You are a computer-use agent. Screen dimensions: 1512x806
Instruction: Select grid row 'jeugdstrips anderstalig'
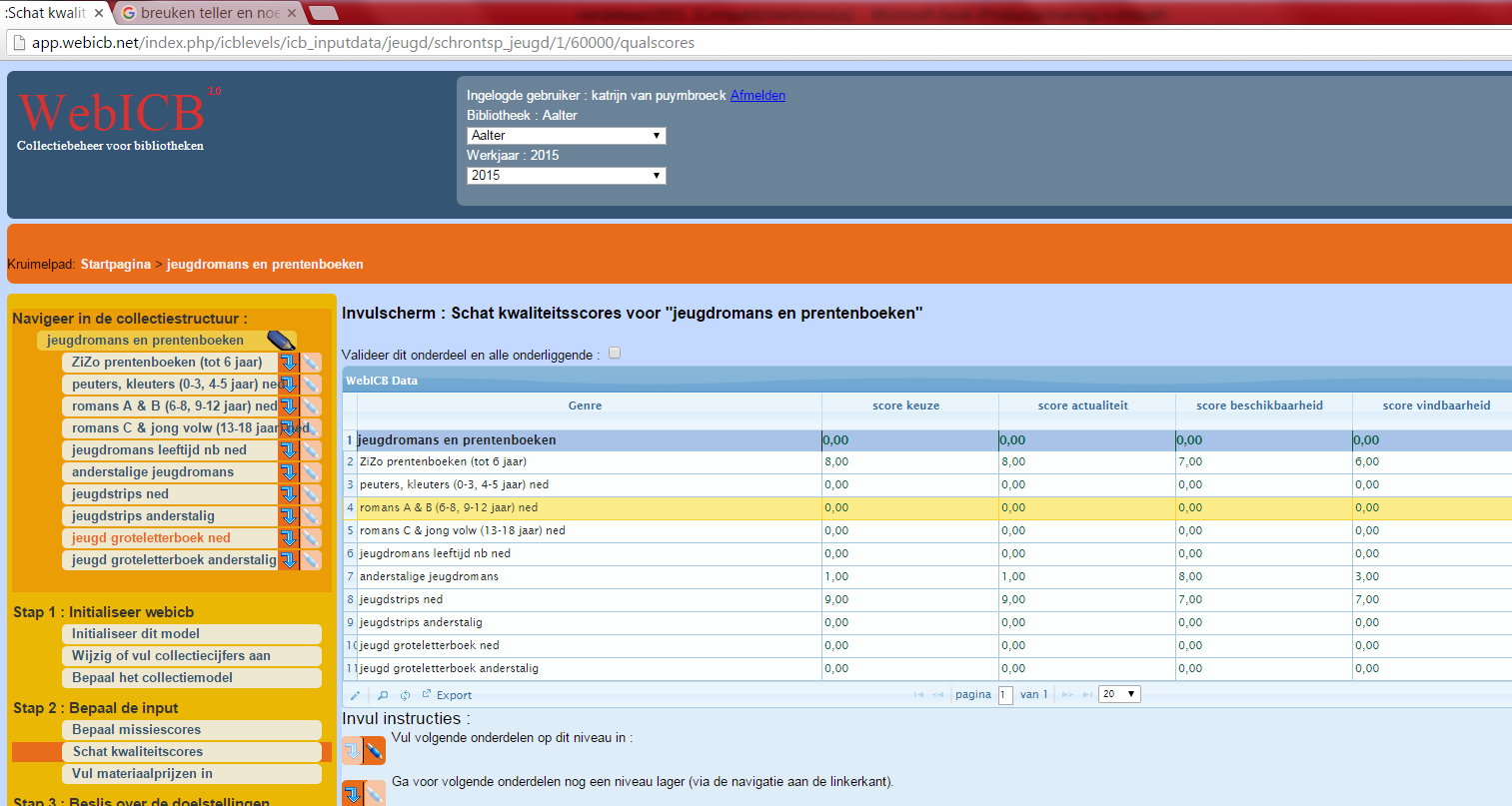[926, 623]
